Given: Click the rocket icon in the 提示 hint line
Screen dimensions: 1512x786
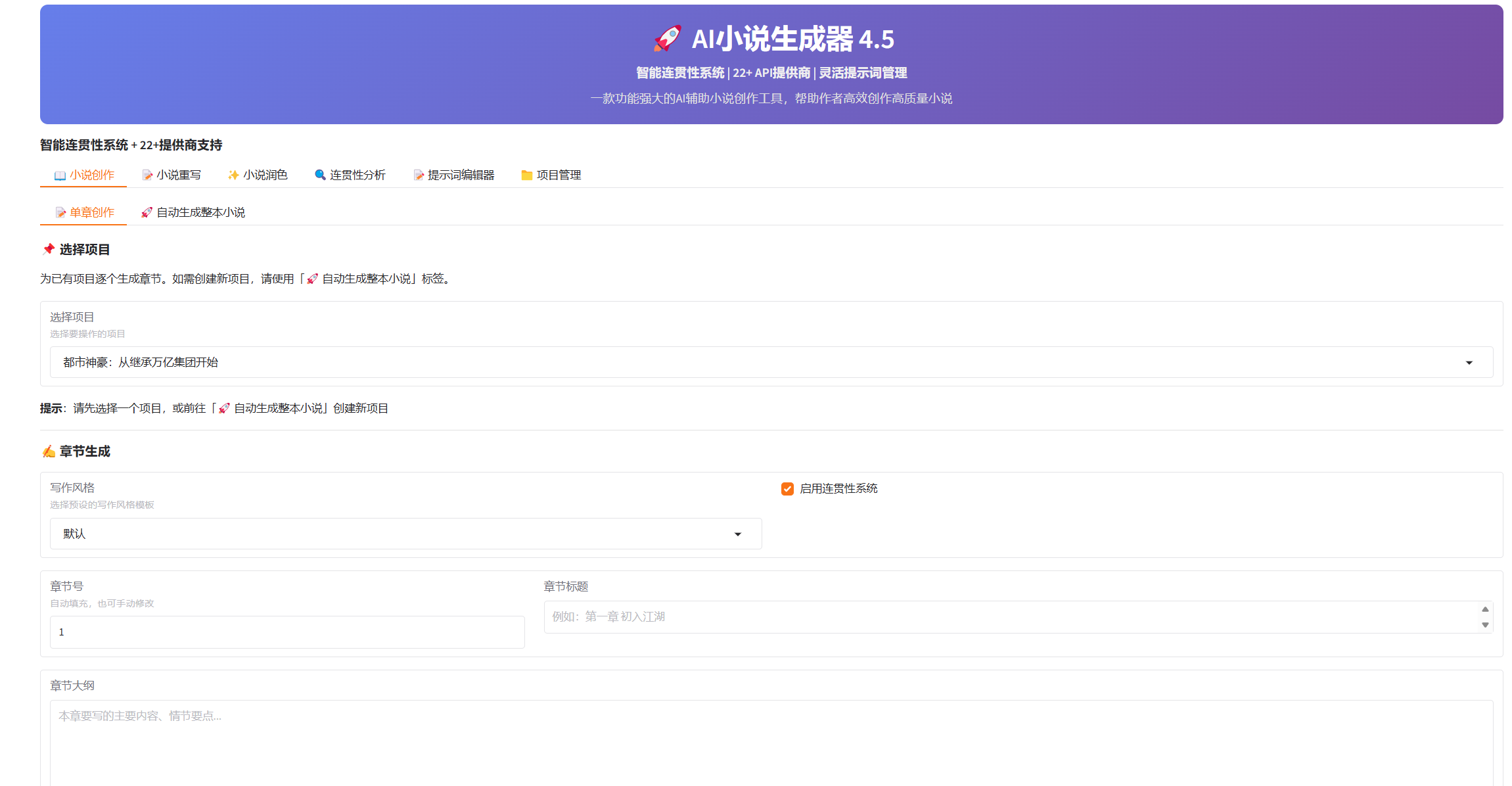Looking at the screenshot, I should point(223,408).
